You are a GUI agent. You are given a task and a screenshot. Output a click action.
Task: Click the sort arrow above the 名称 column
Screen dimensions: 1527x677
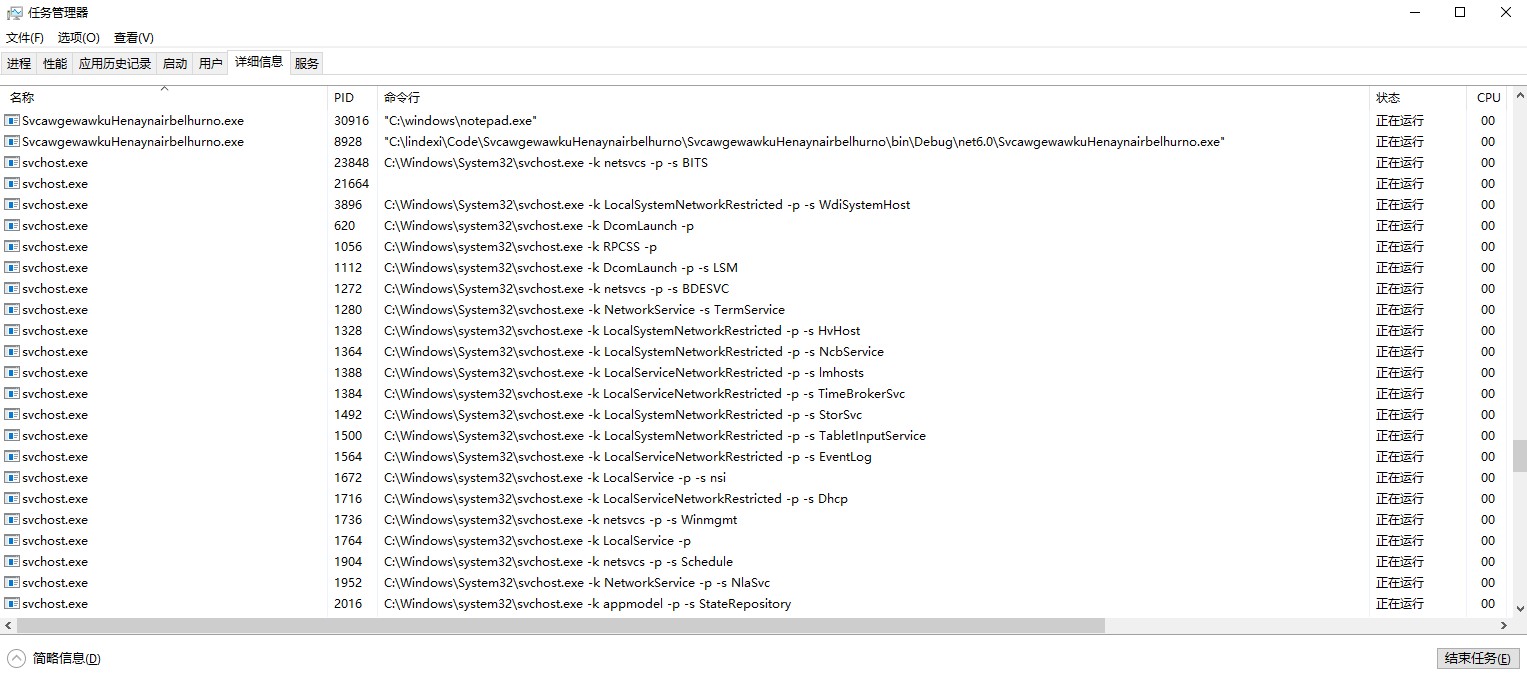pyautogui.click(x=165, y=89)
